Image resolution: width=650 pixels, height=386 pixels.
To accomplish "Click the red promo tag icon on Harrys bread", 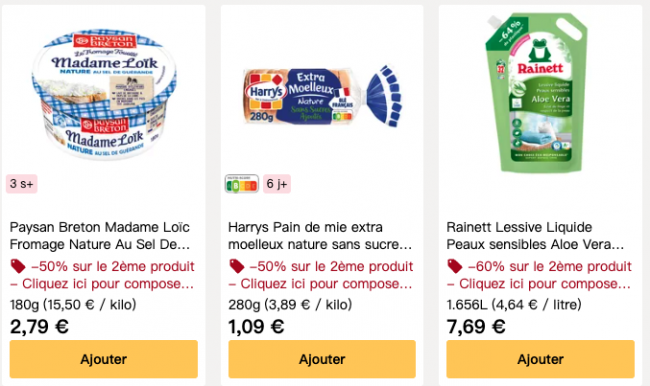I will pos(237,266).
